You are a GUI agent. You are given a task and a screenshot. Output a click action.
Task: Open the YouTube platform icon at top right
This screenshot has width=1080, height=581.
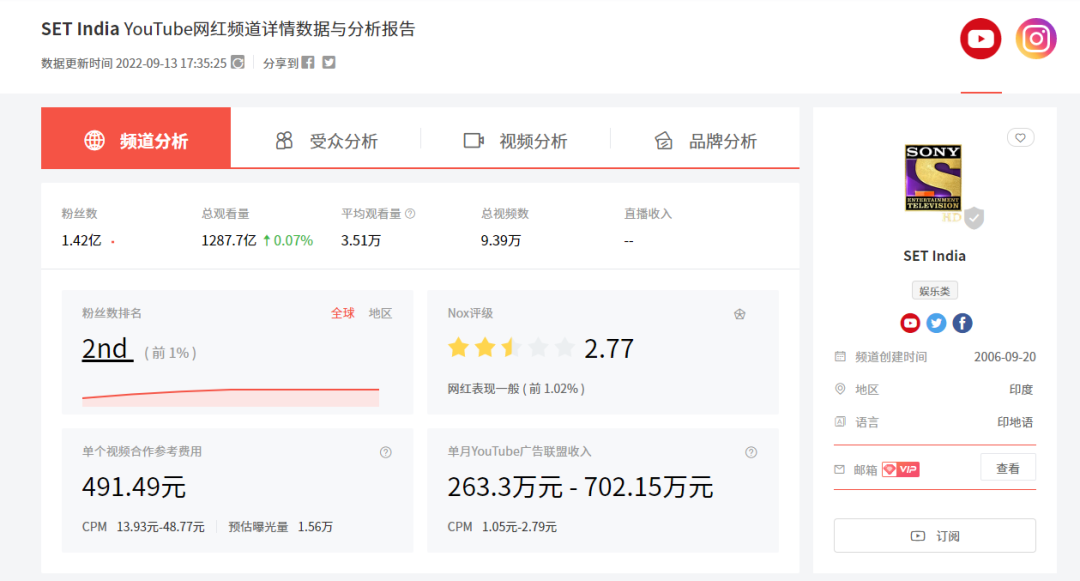click(981, 39)
